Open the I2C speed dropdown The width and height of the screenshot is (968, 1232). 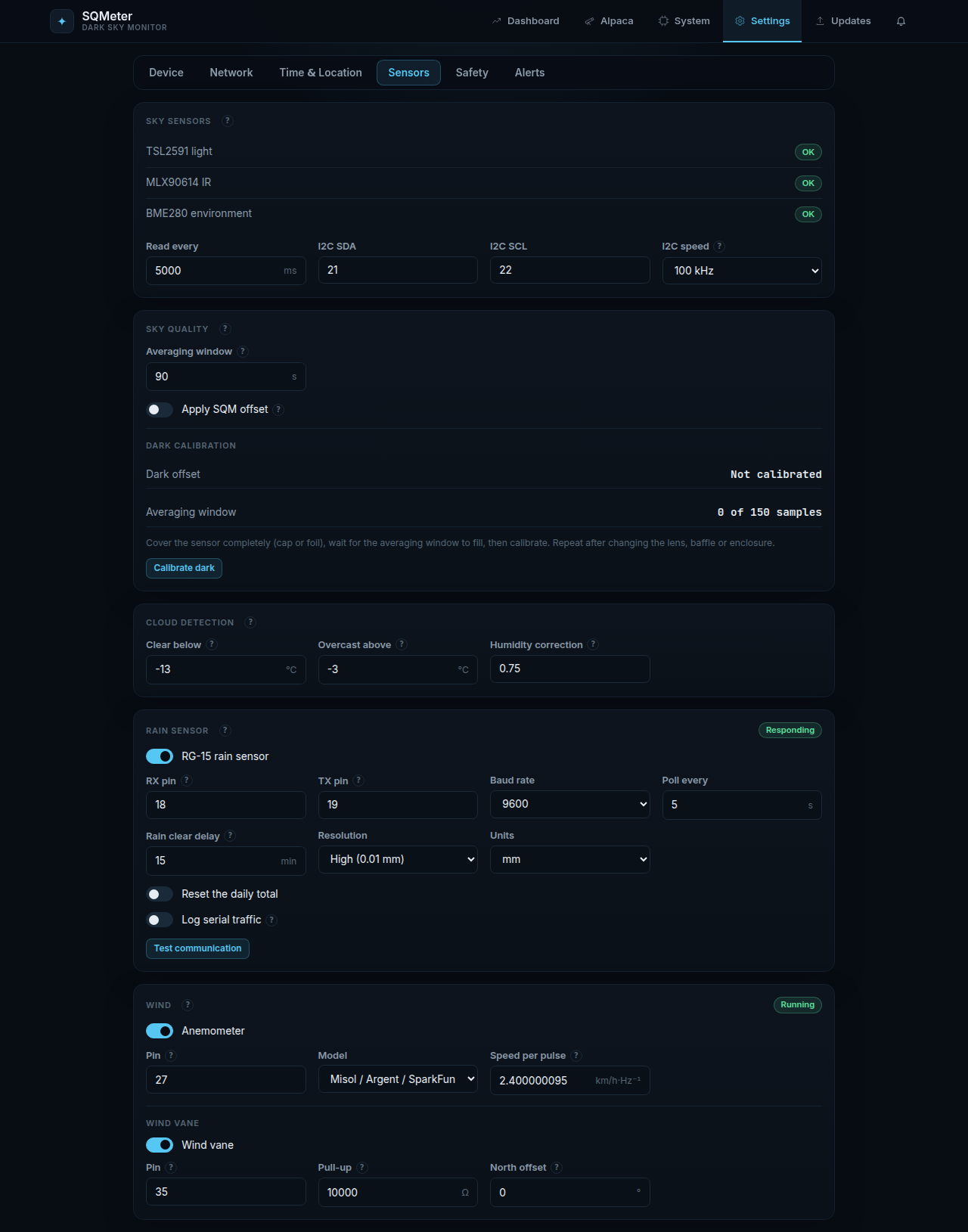click(x=742, y=271)
